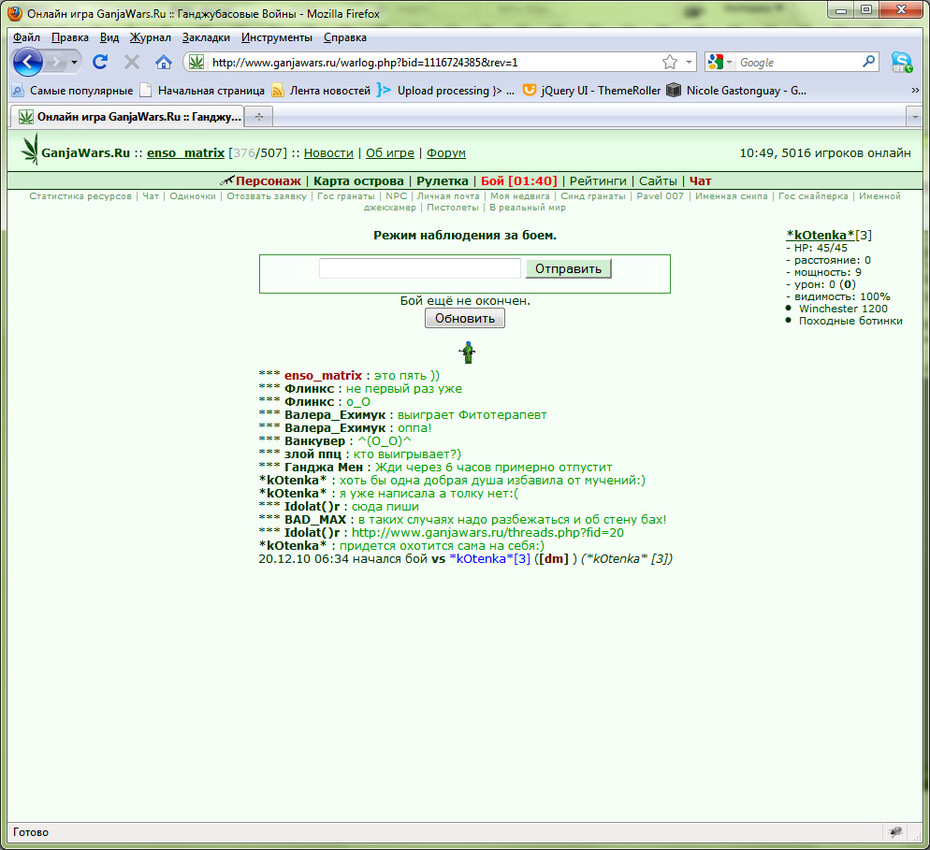Image resolution: width=930 pixels, height=850 pixels.
Task: Open the Google search engine selector
Action: tap(719, 62)
